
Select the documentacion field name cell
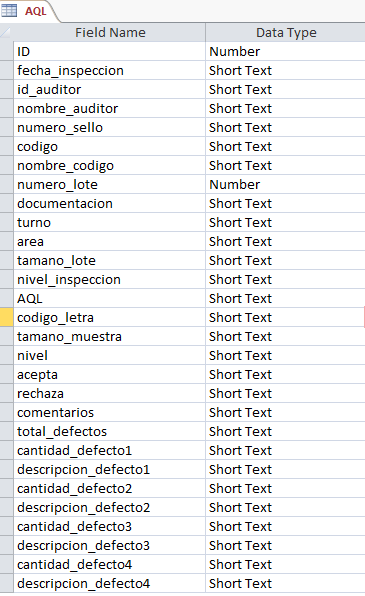click(110, 203)
